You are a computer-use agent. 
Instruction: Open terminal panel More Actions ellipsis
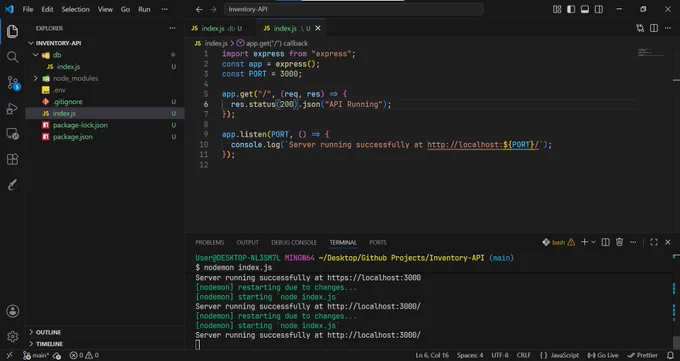[633, 242]
